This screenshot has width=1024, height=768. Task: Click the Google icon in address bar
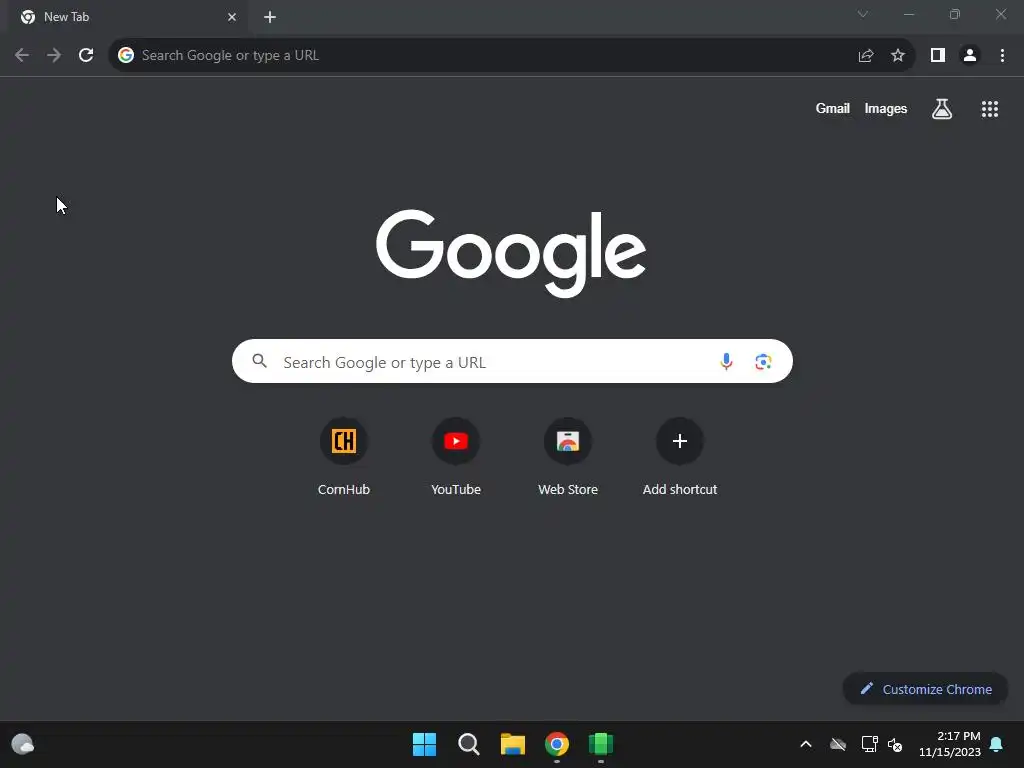click(x=125, y=56)
